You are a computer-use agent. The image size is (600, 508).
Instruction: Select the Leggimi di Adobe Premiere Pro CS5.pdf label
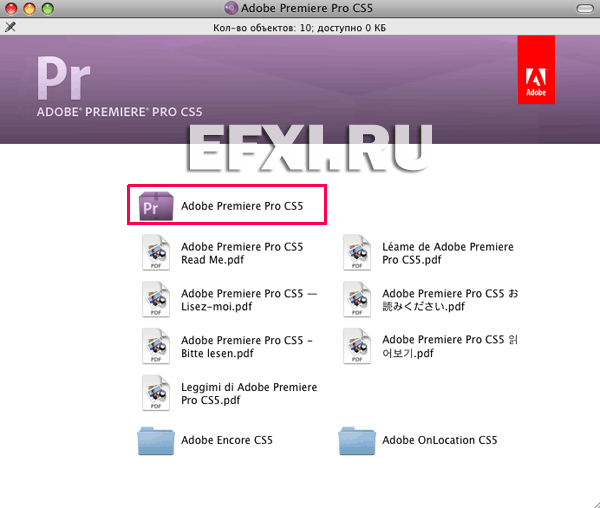click(x=249, y=394)
